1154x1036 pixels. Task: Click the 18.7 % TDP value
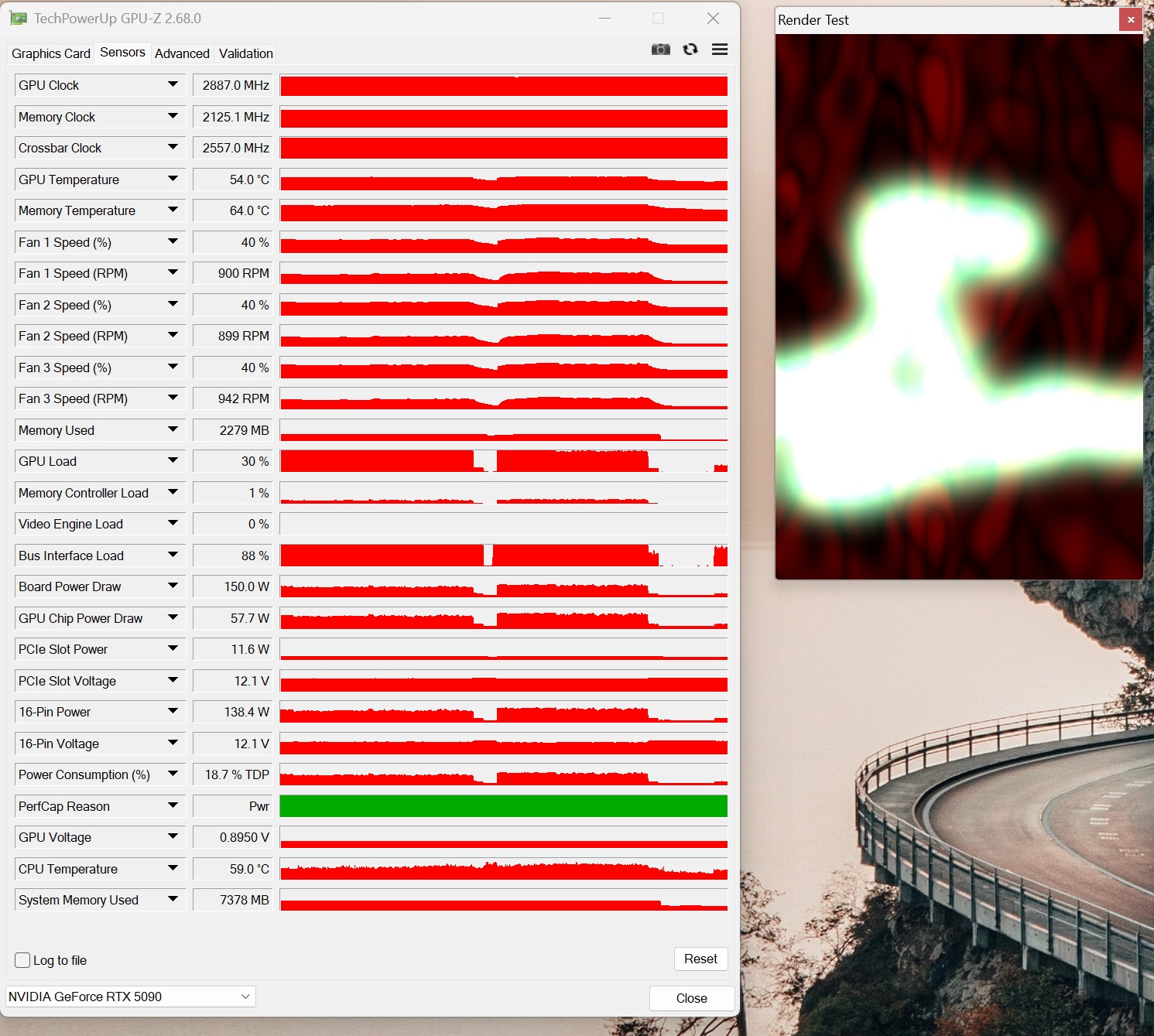coord(233,774)
